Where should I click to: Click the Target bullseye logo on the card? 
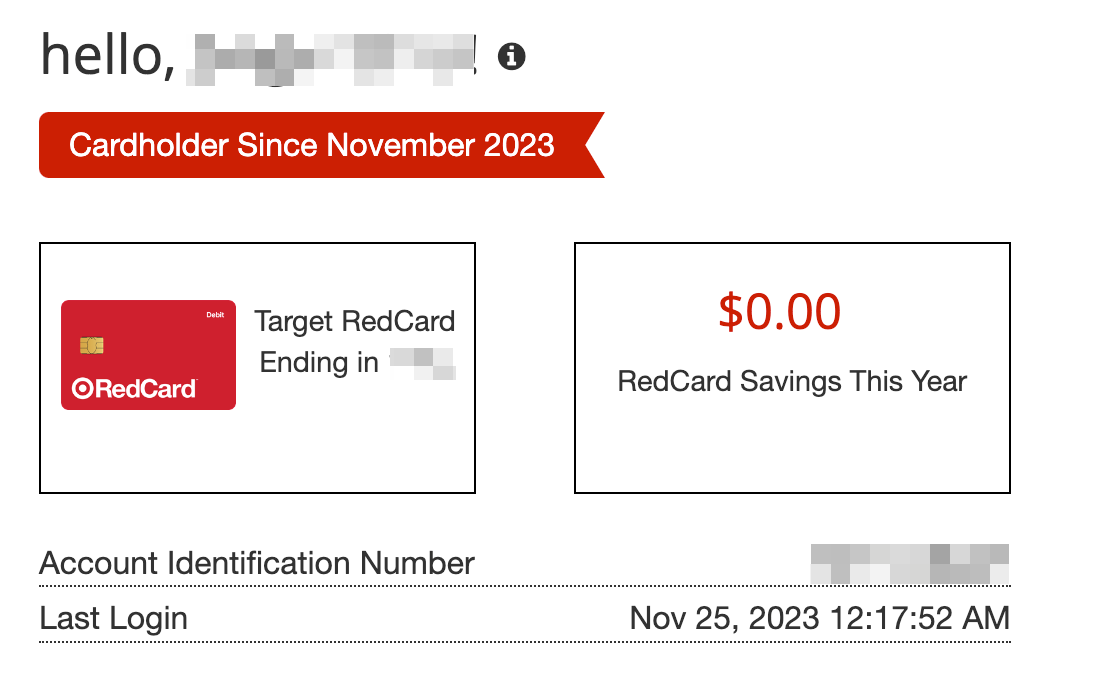(x=81, y=389)
